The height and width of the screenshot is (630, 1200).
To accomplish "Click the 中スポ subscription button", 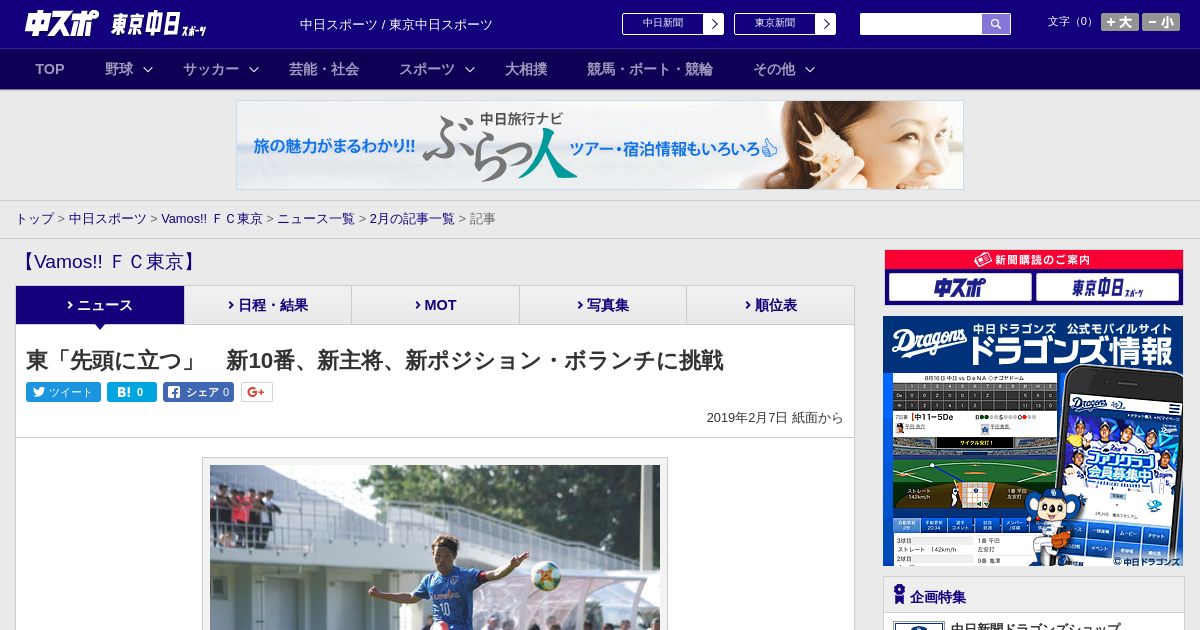I will pyautogui.click(x=960, y=287).
